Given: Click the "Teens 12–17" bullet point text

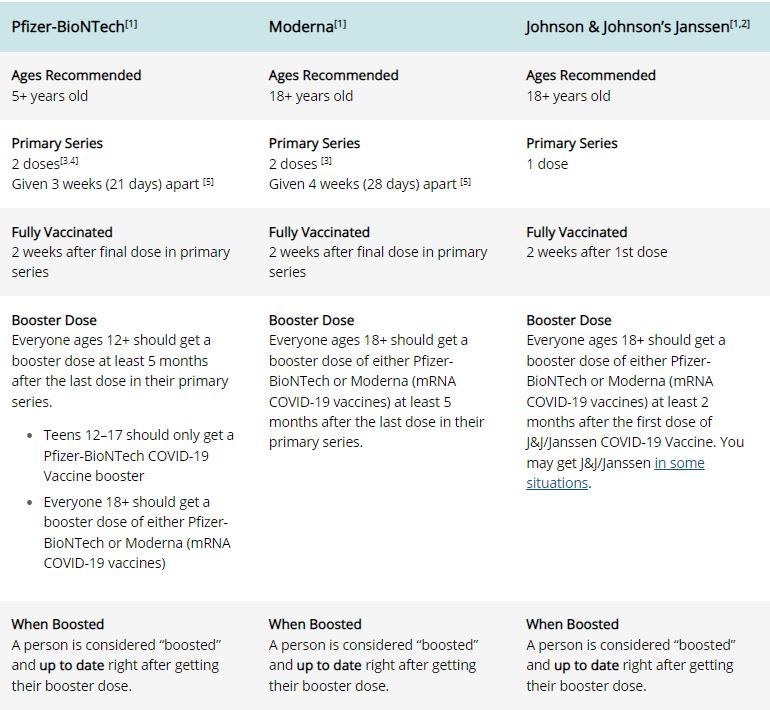Looking at the screenshot, I should (x=138, y=456).
